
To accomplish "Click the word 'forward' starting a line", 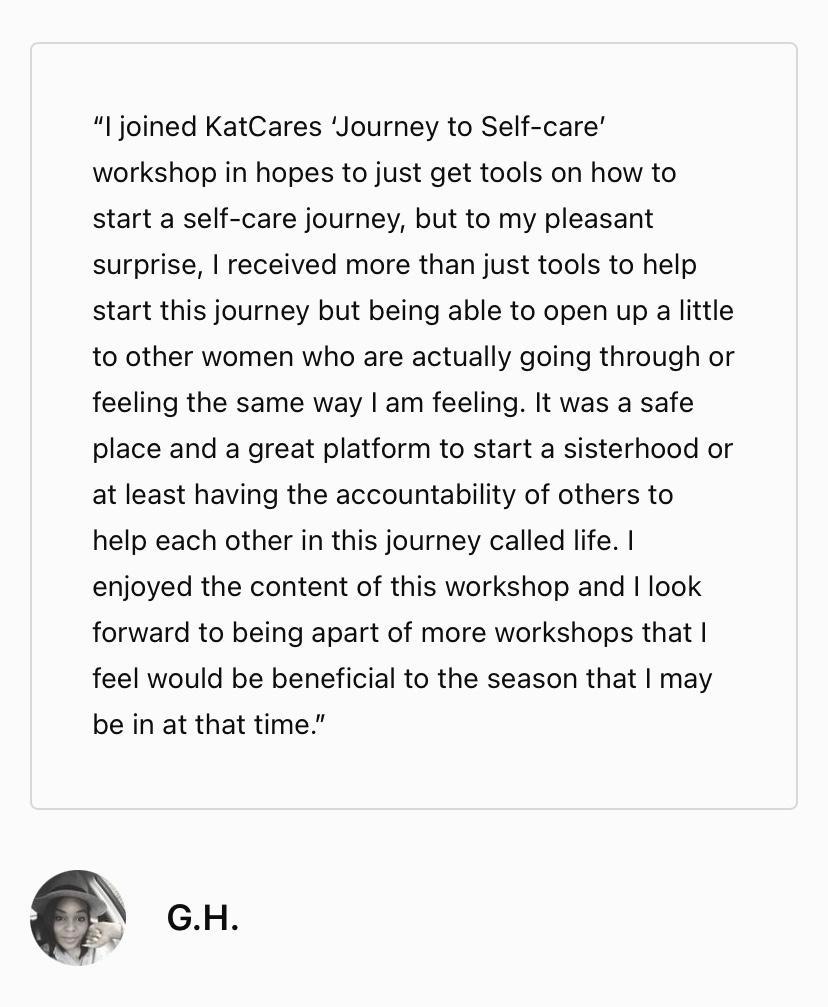I will pyautogui.click(x=140, y=633).
